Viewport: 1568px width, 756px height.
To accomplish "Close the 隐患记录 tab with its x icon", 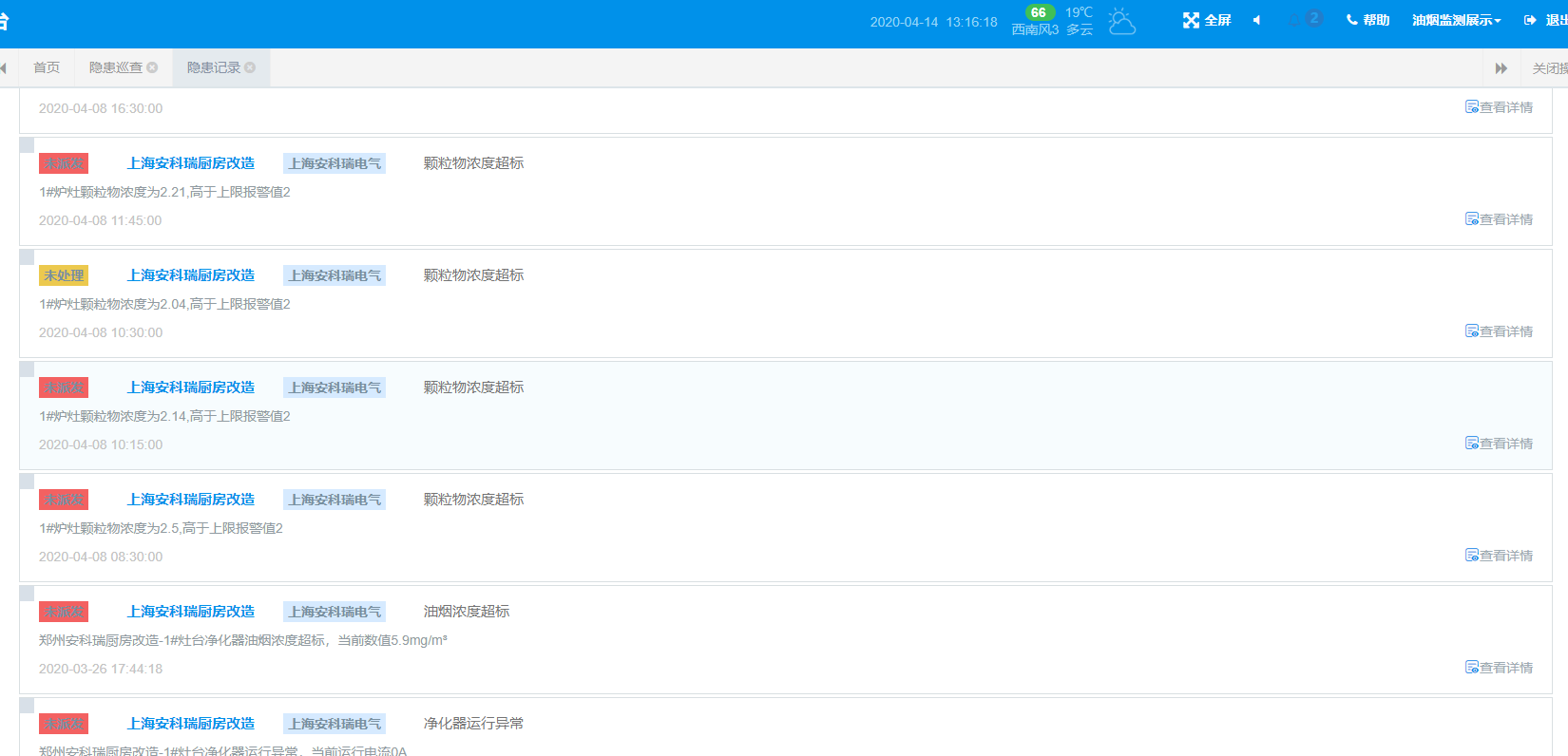I will click(250, 67).
